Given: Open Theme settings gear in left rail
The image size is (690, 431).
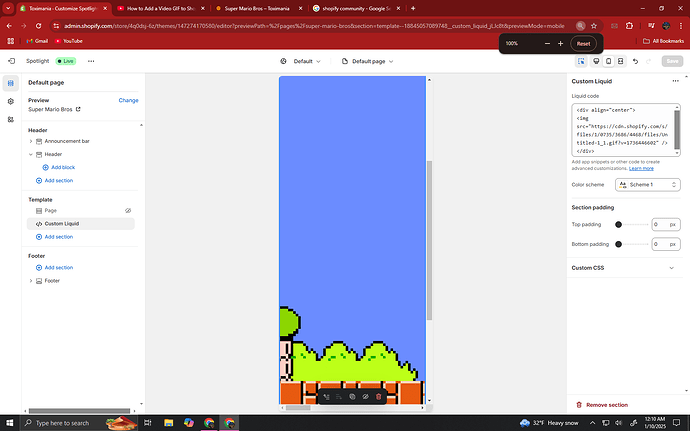Looking at the screenshot, I should coord(11,101).
